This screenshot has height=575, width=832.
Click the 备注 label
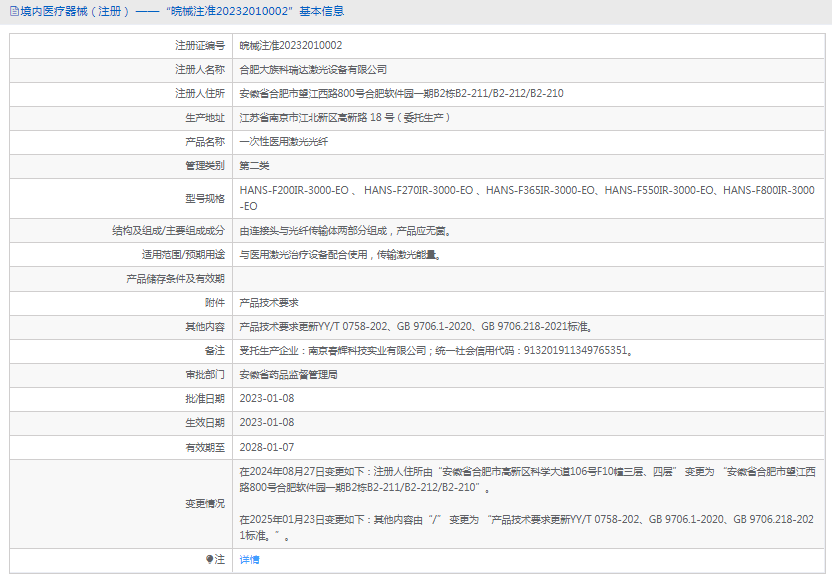(215, 351)
